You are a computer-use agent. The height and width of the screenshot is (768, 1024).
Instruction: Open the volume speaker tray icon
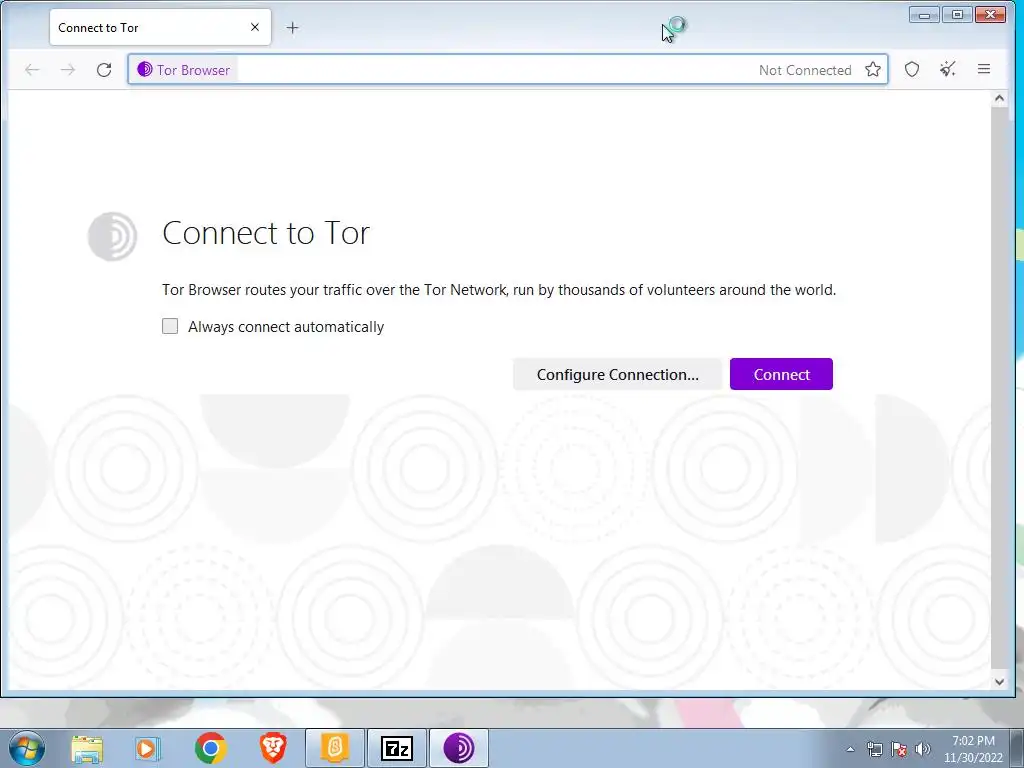coord(923,749)
